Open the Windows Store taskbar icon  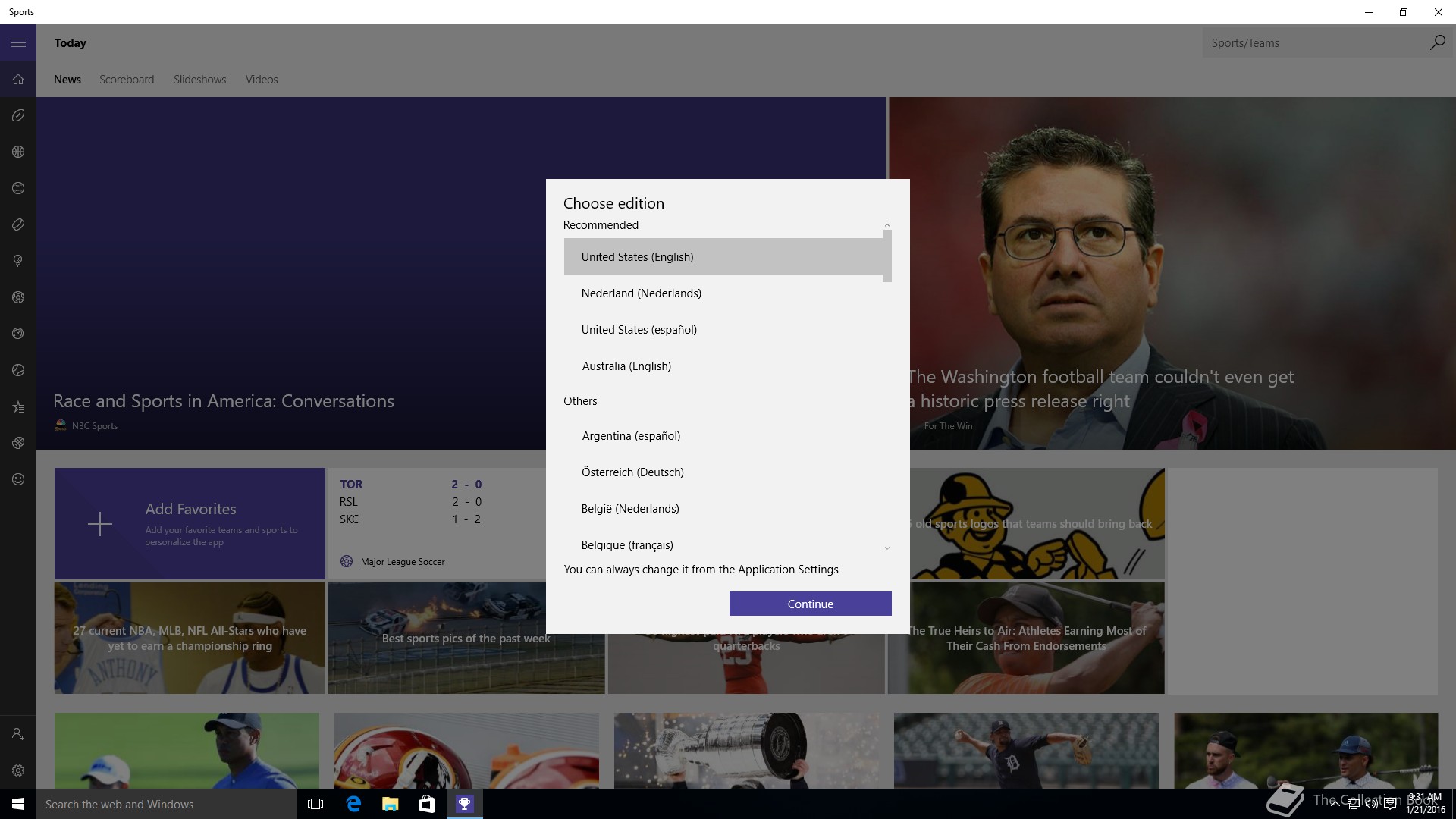click(x=427, y=804)
